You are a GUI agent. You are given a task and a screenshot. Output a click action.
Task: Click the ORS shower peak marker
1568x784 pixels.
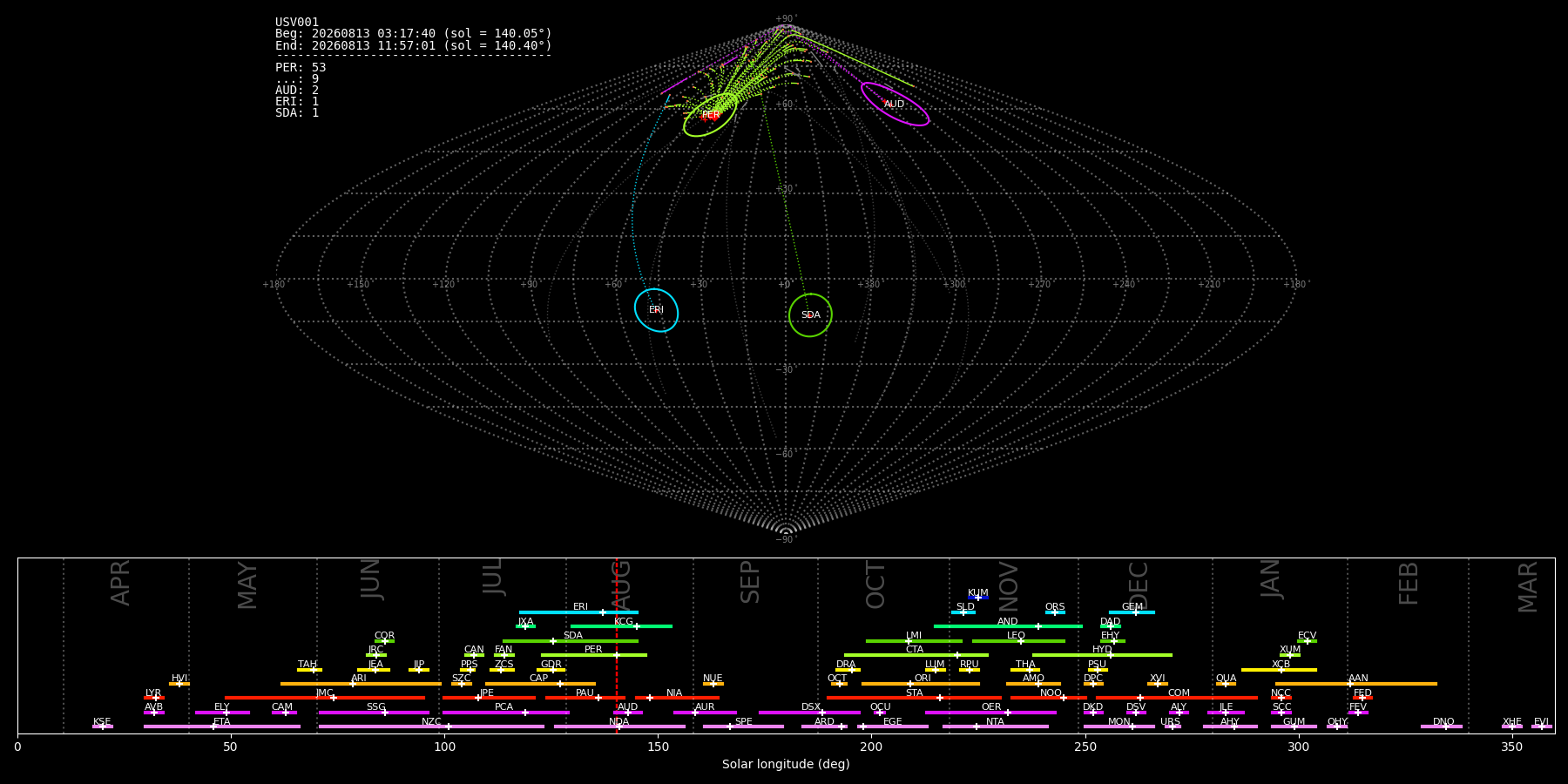point(1054,612)
